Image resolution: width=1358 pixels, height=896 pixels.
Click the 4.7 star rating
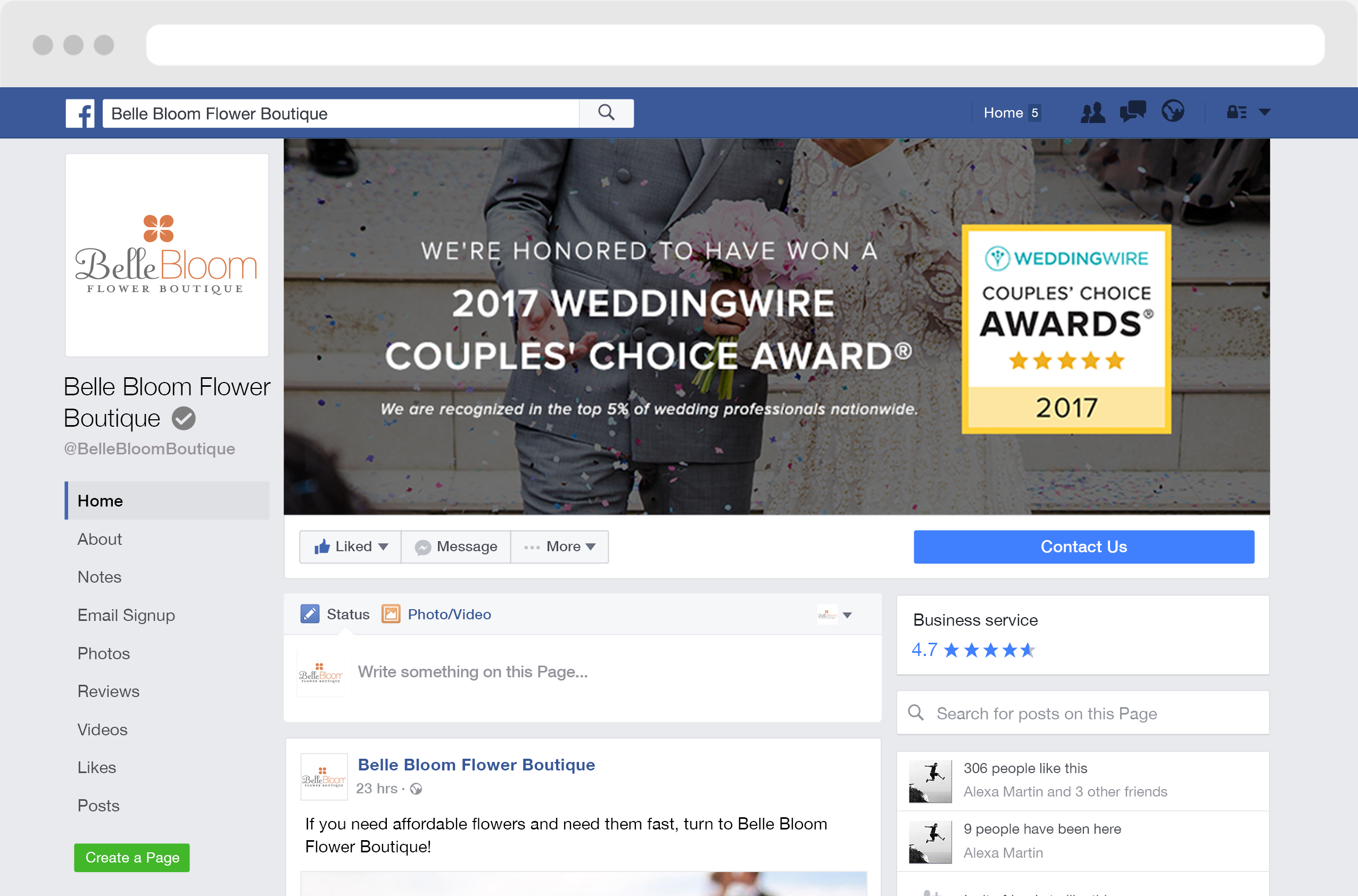[x=973, y=650]
